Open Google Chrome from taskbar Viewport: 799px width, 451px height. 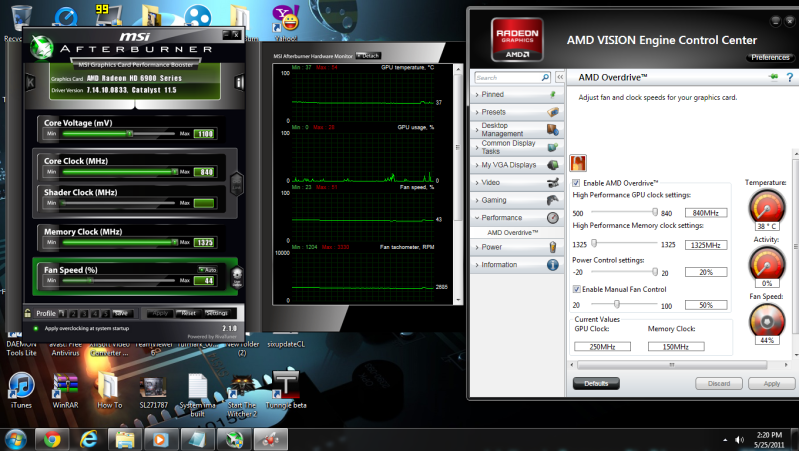51,439
